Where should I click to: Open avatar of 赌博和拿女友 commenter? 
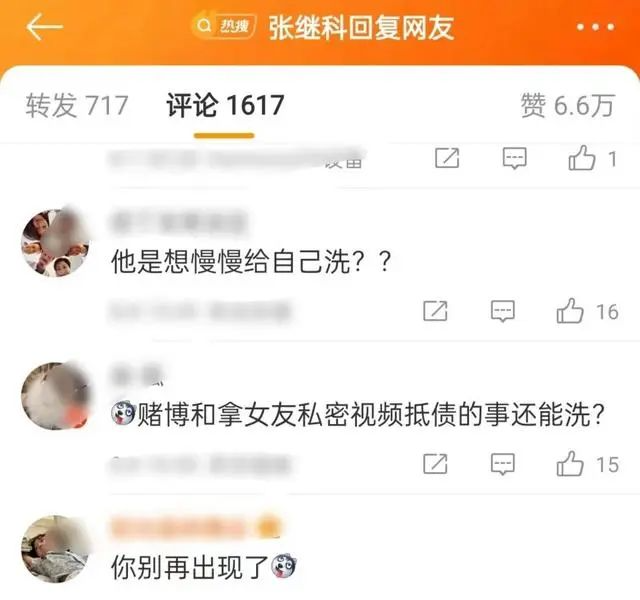55,396
